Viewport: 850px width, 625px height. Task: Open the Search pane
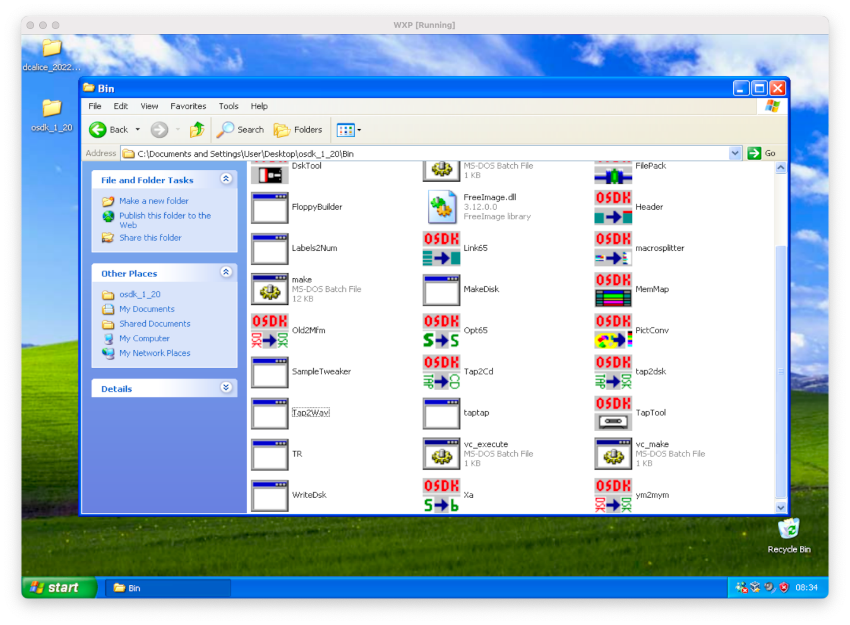click(x=240, y=130)
